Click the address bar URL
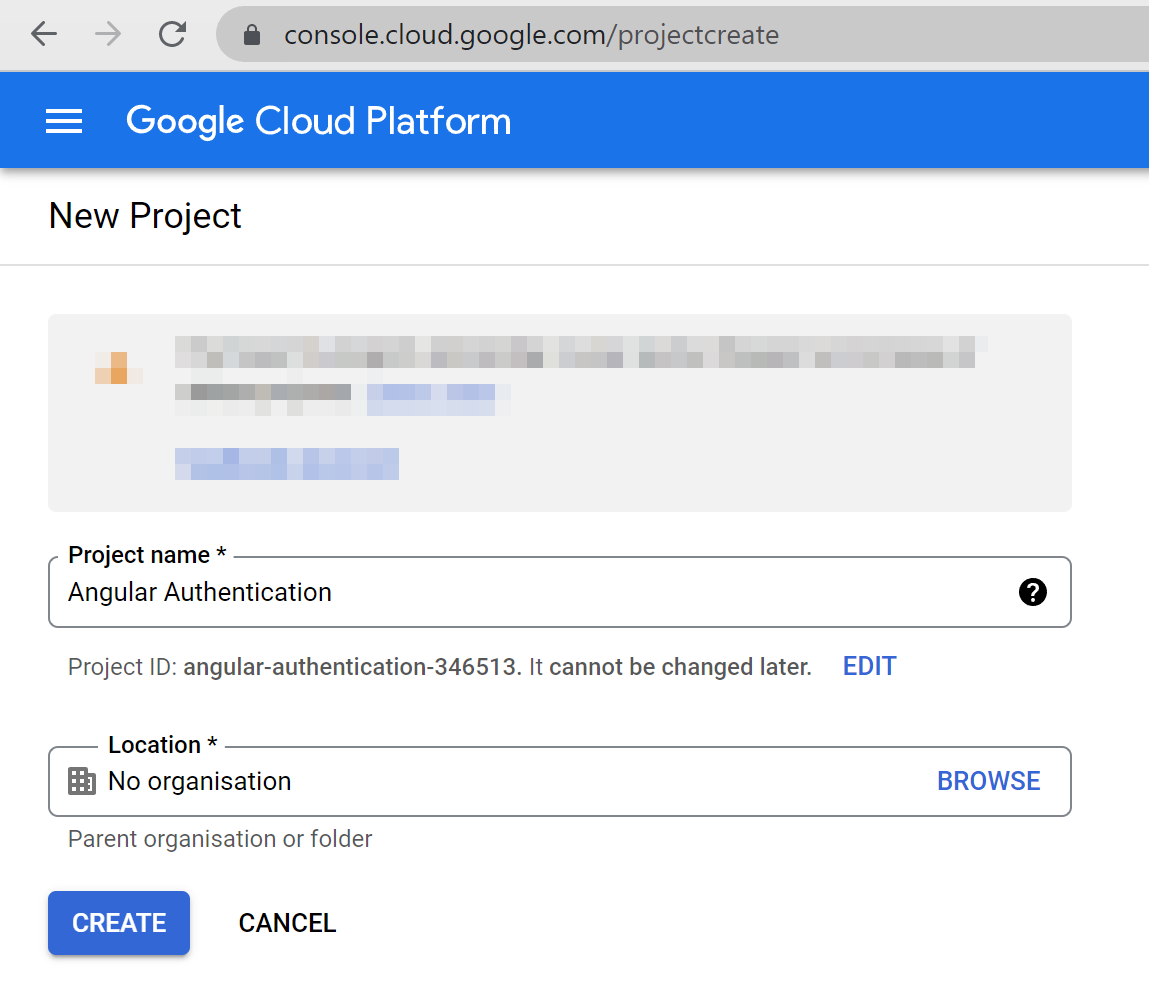The height and width of the screenshot is (993, 1149). click(x=531, y=36)
